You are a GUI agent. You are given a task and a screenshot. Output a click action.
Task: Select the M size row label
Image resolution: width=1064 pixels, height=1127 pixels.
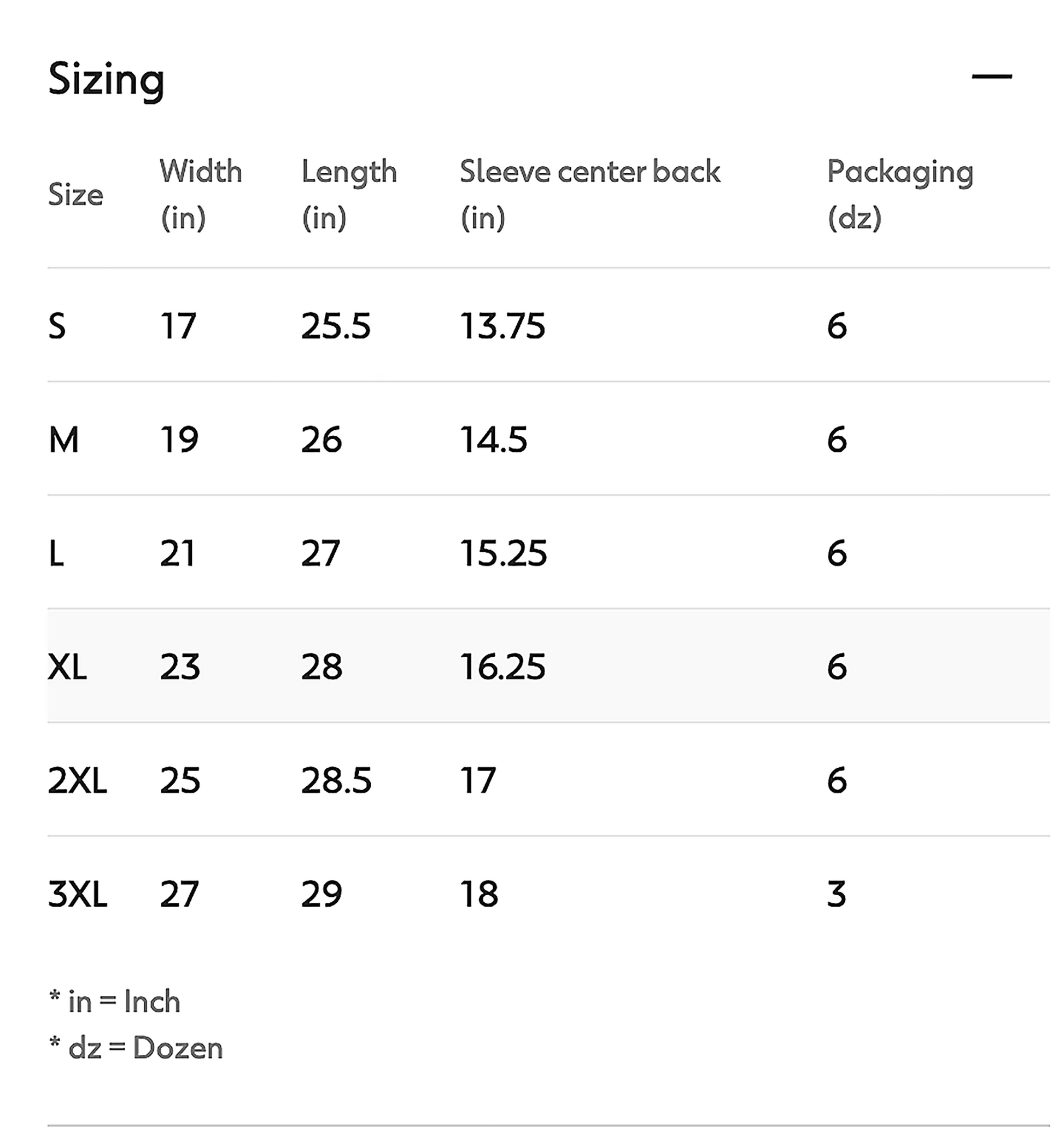[x=63, y=440]
